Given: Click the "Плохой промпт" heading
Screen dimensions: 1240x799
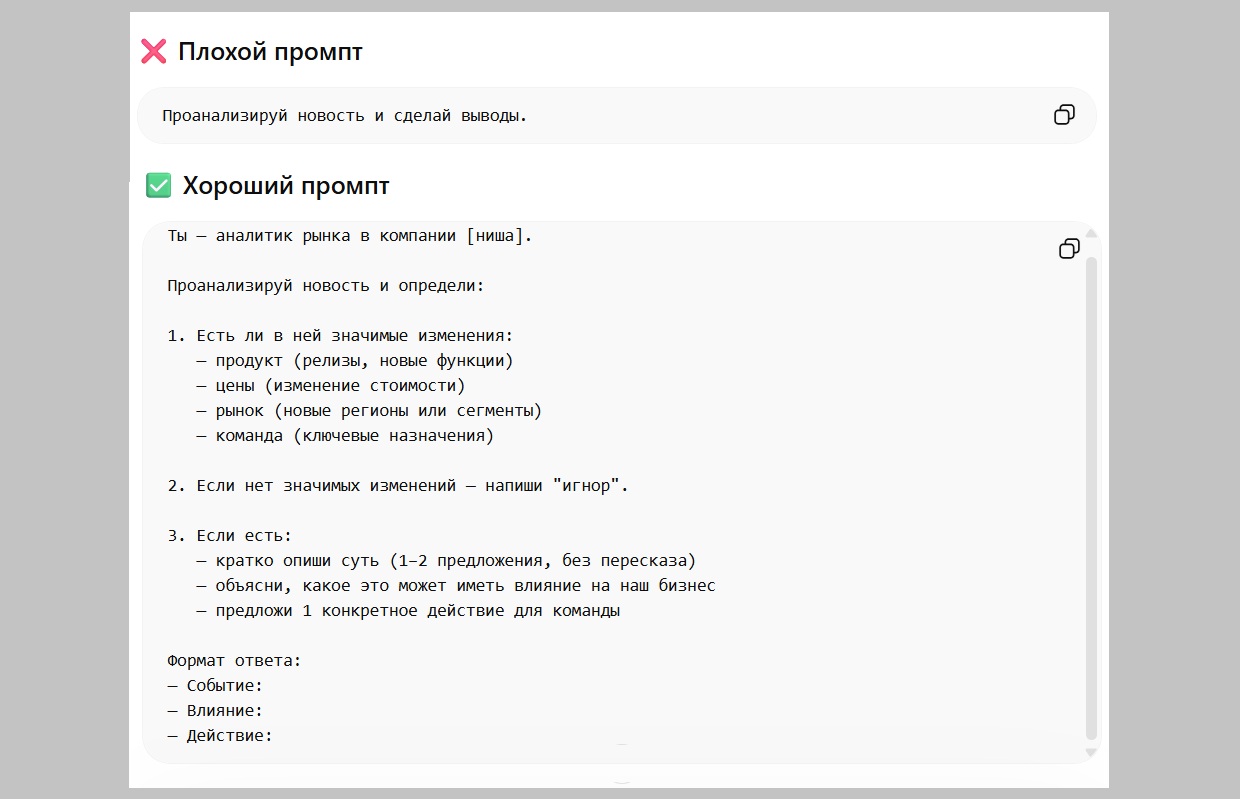Looking at the screenshot, I should pos(270,52).
